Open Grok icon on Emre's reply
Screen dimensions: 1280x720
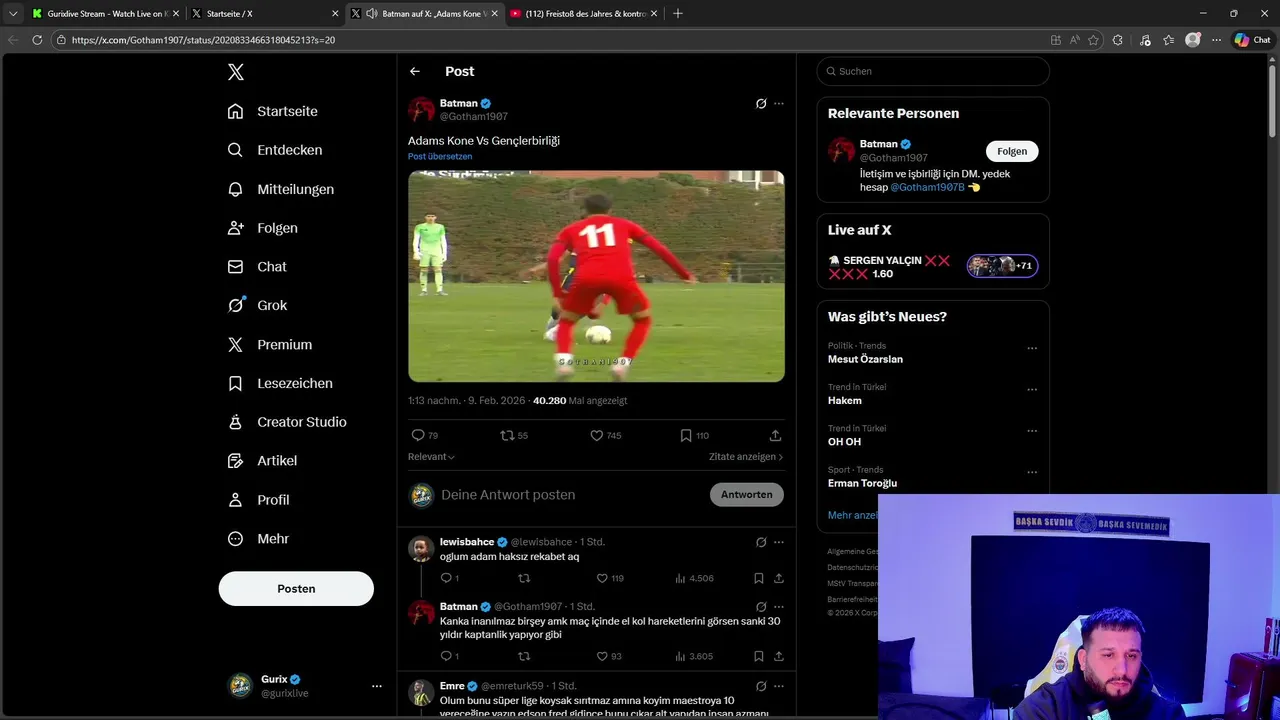coord(761,686)
